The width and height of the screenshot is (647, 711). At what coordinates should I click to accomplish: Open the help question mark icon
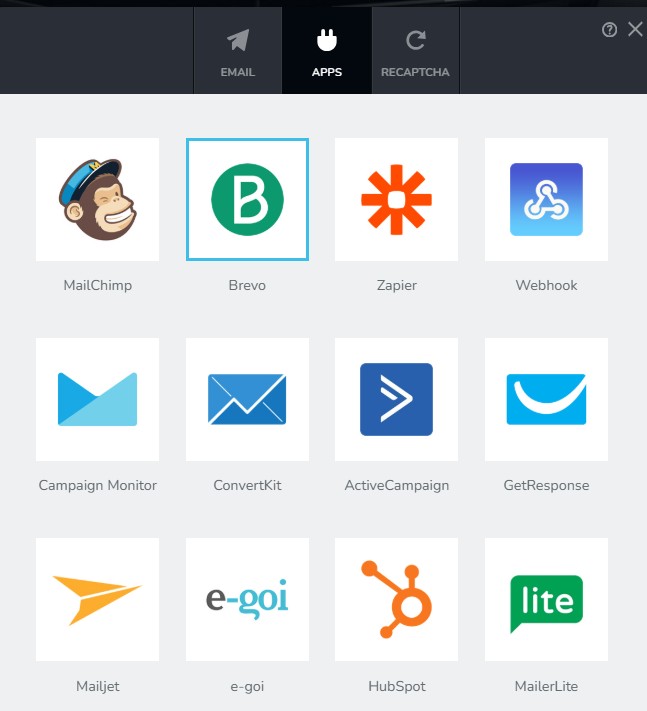point(609,30)
